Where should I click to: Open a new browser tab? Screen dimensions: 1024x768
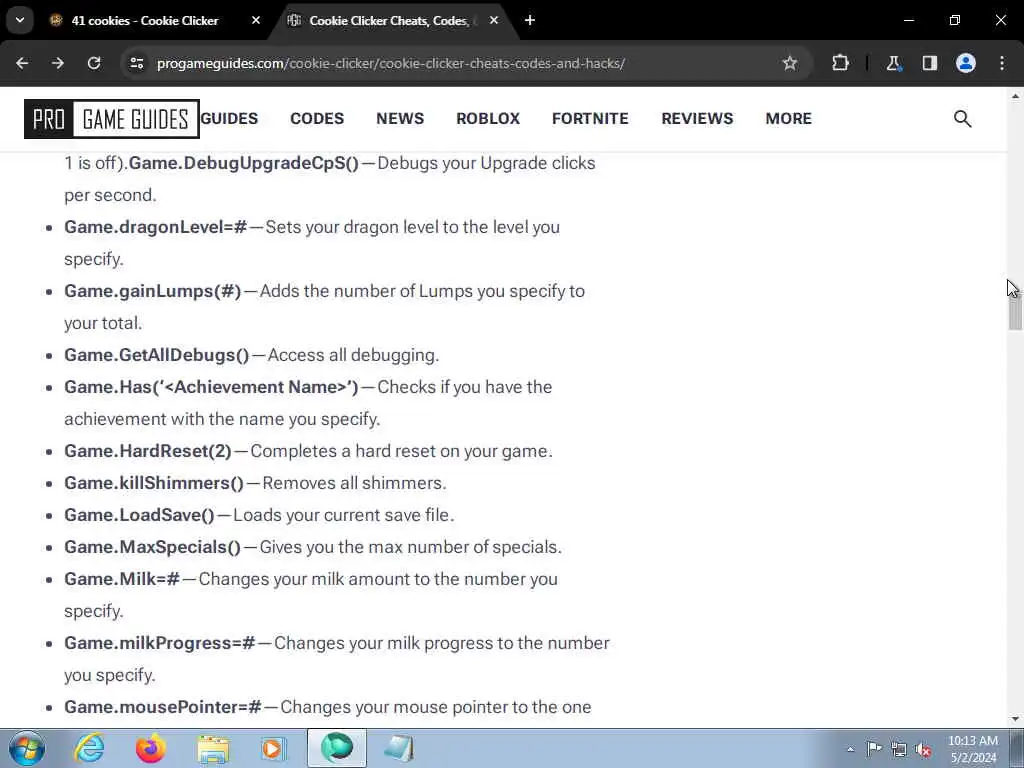point(530,20)
